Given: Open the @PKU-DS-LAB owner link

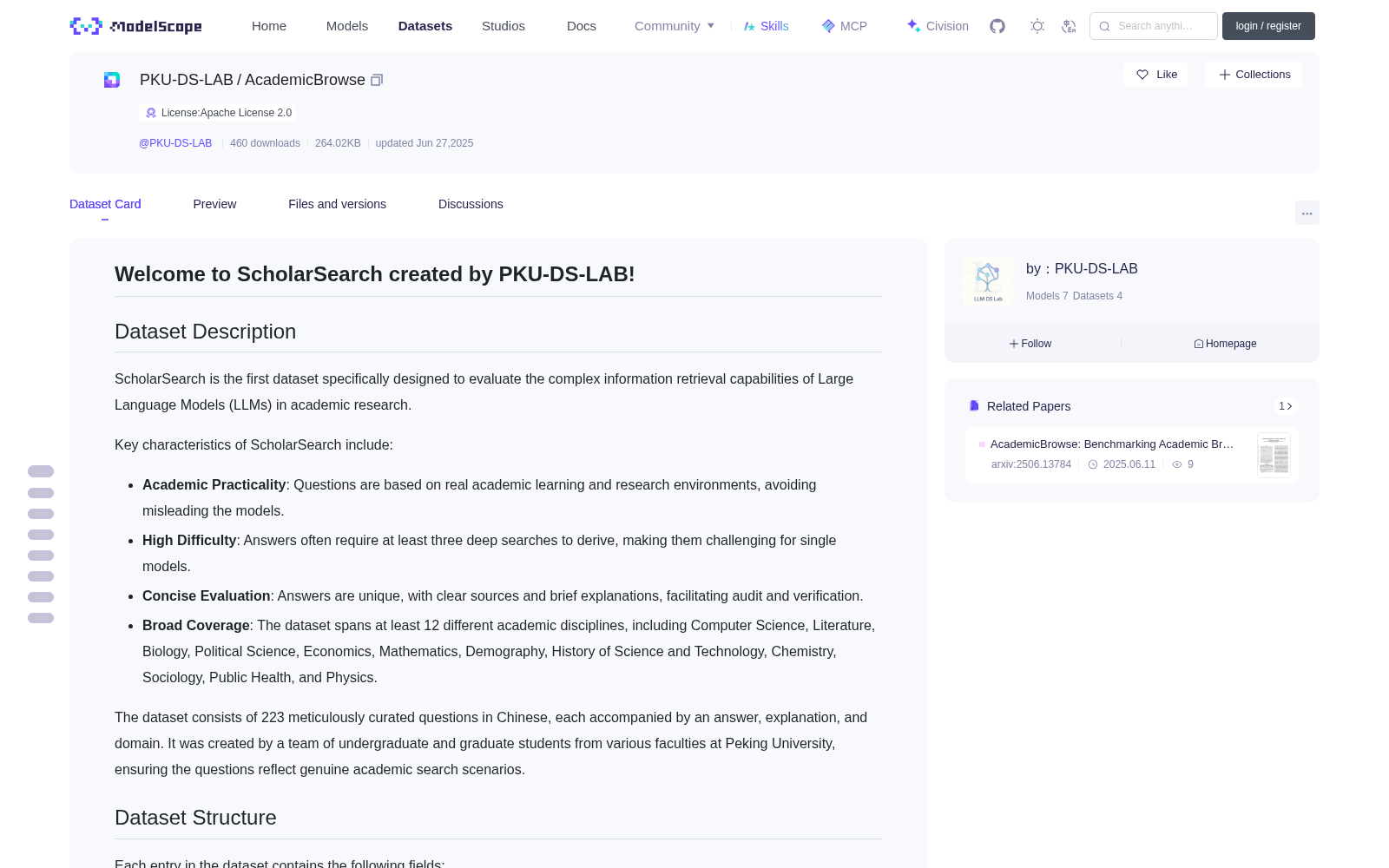Looking at the screenshot, I should click(x=175, y=143).
